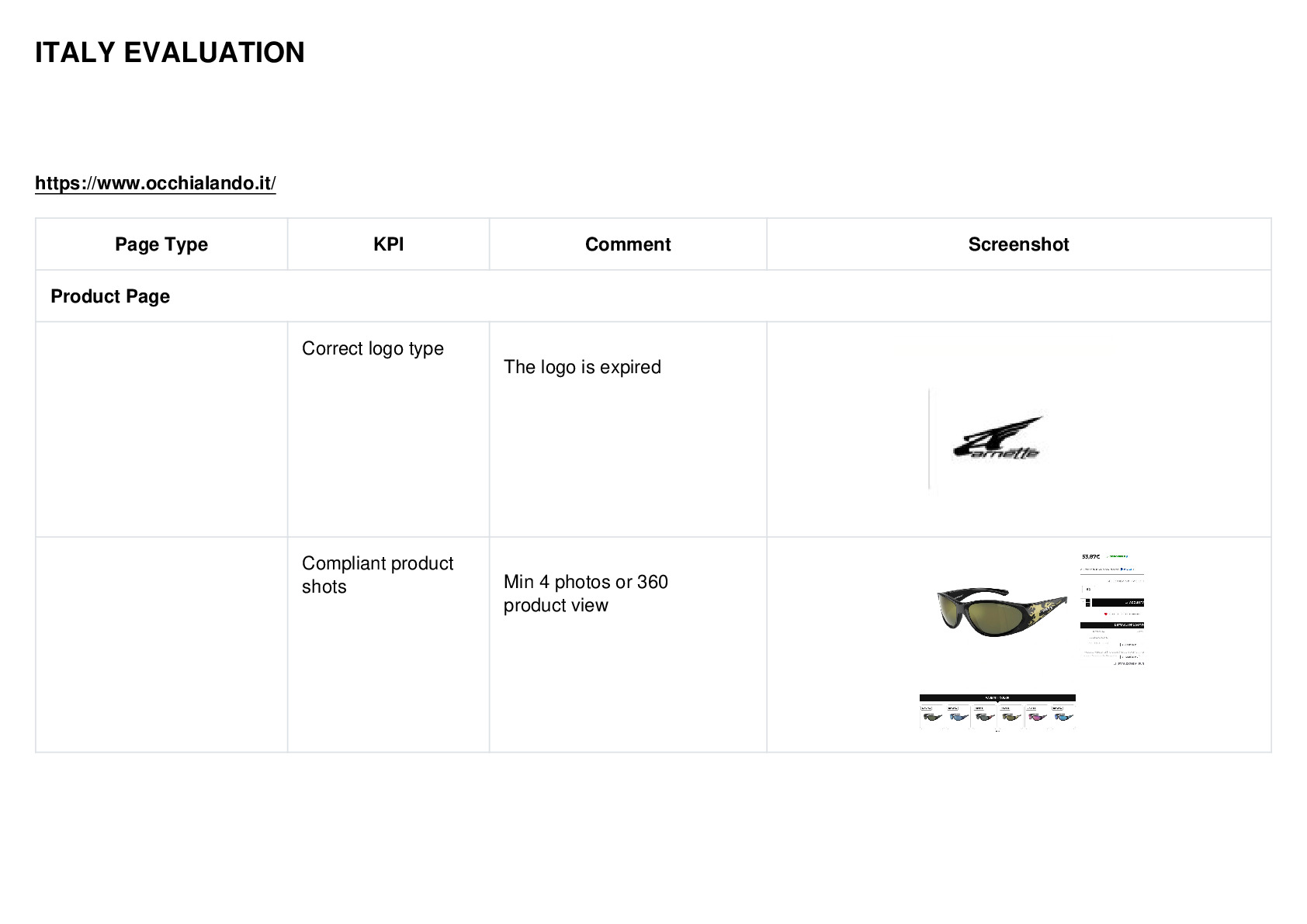Image resolution: width=1307 pixels, height=924 pixels.
Task: Select the Page Type column header
Action: pyautogui.click(x=161, y=244)
